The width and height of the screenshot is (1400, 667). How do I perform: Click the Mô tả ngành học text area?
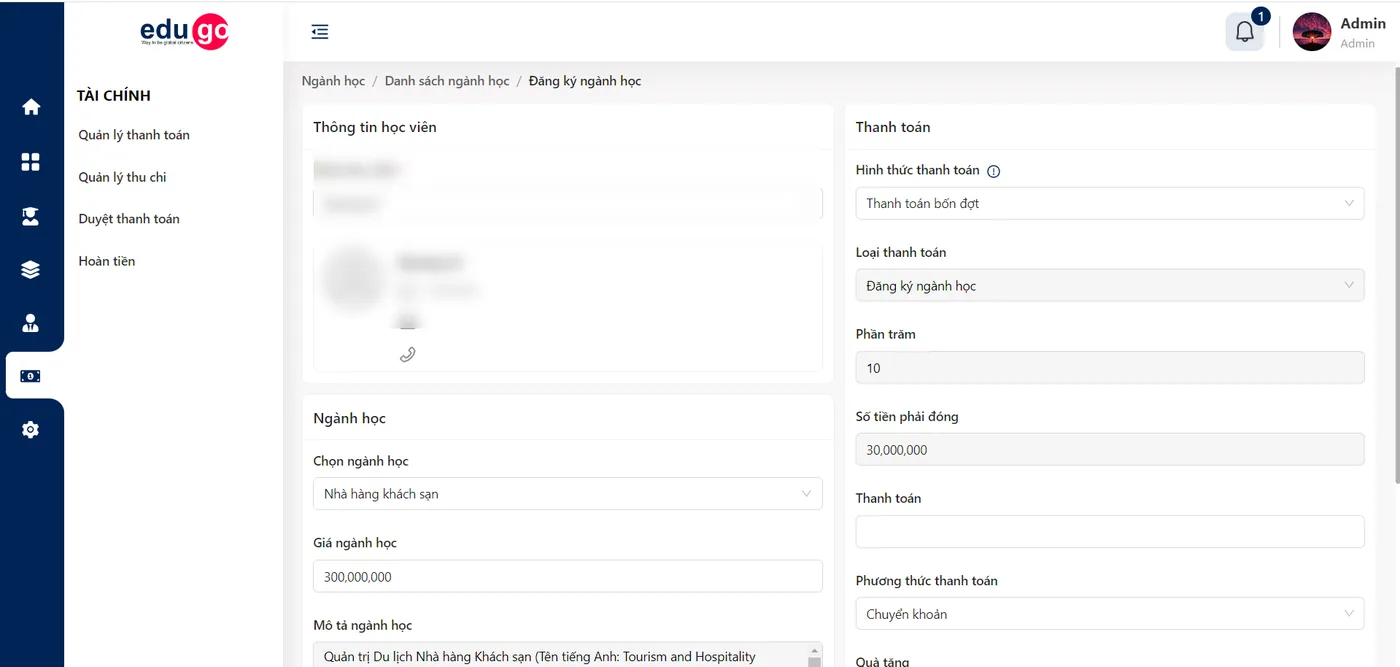point(568,655)
